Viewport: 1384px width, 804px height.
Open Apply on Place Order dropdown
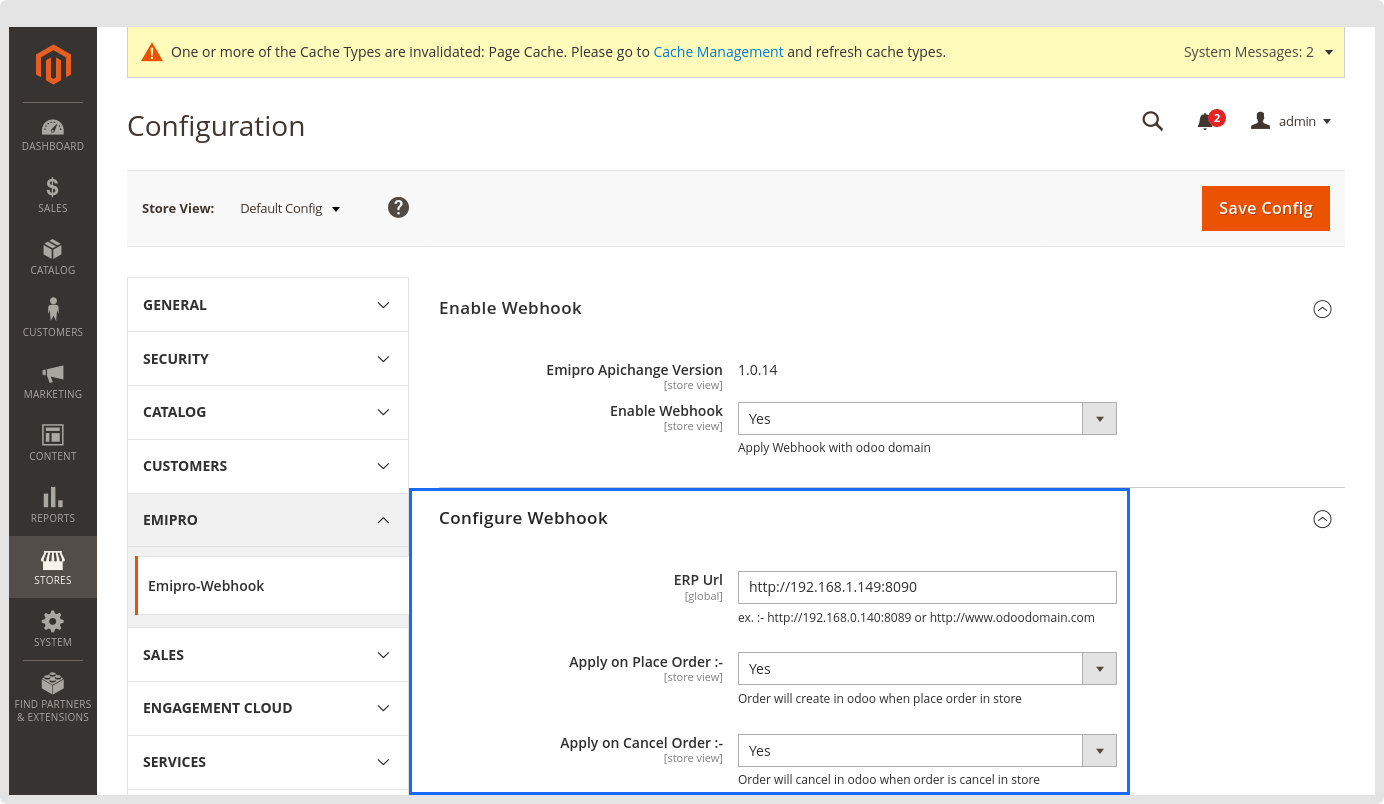click(926, 669)
